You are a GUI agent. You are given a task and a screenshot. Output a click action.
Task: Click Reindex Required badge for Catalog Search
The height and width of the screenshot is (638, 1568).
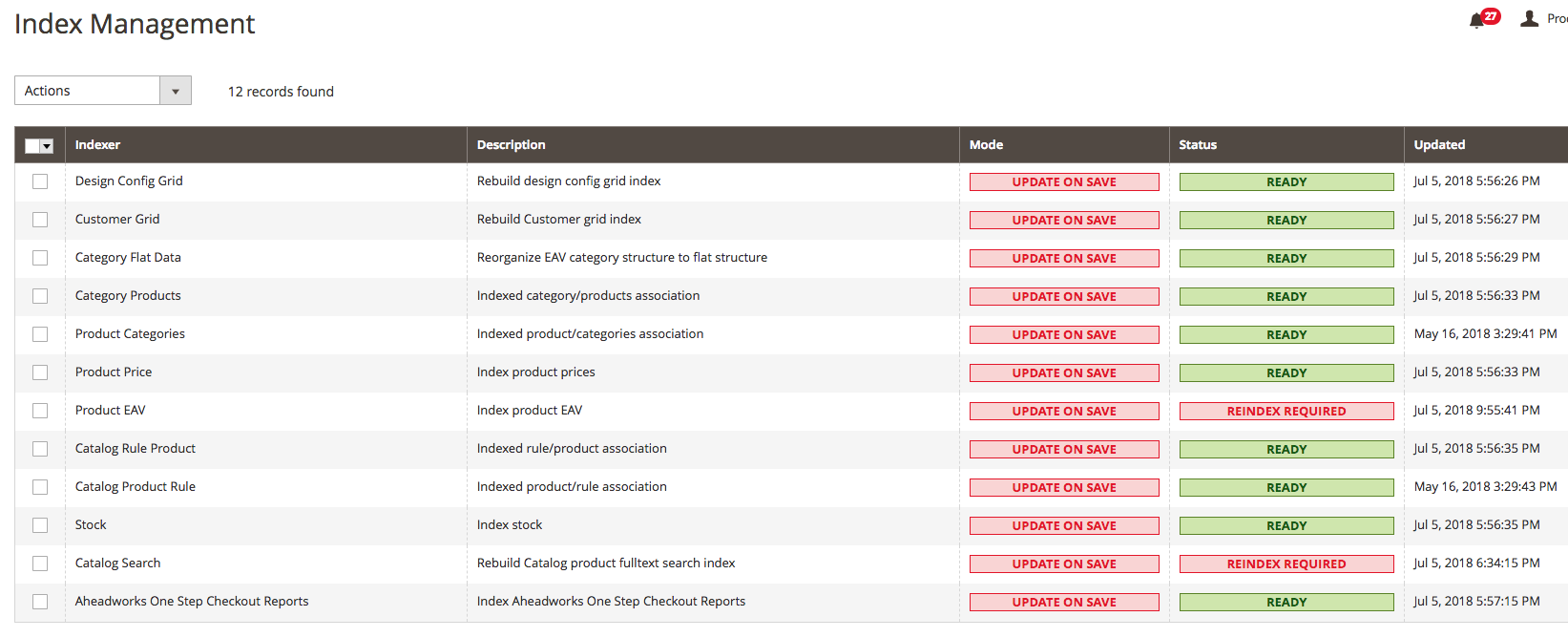click(1286, 564)
